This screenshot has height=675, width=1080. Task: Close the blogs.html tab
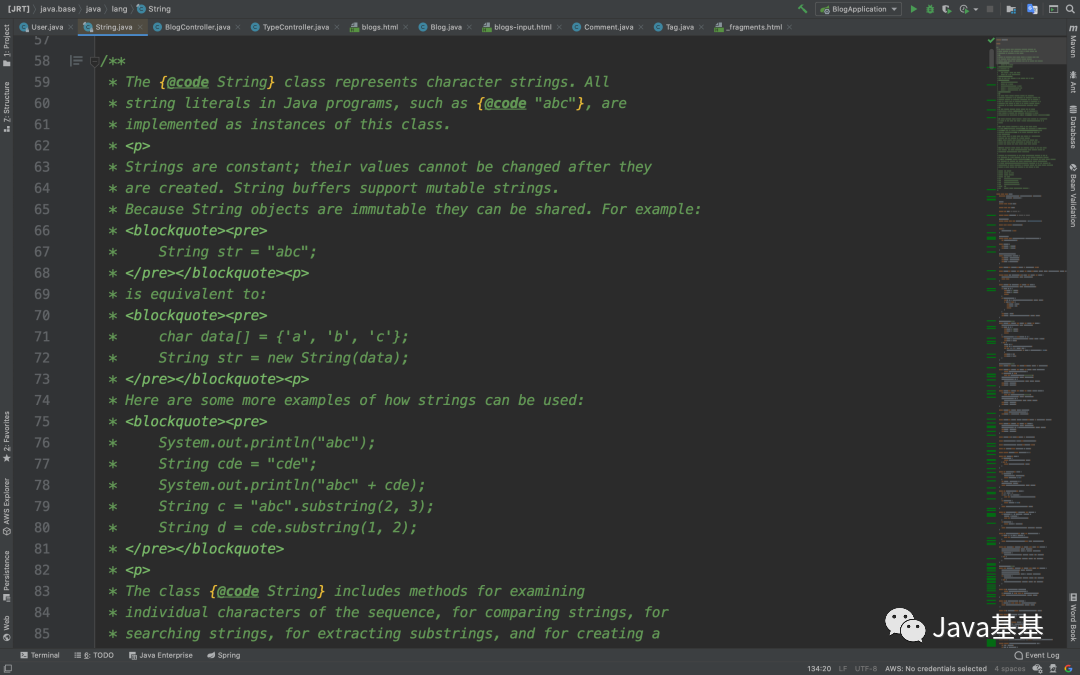click(405, 27)
